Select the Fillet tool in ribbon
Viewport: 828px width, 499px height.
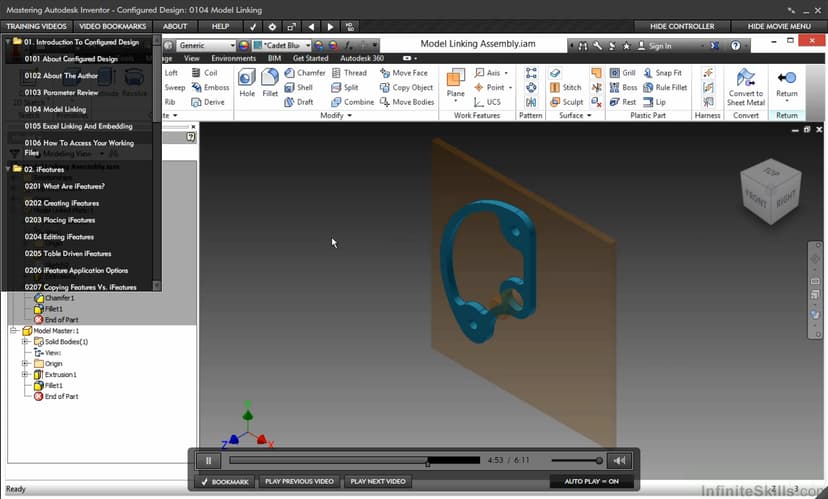270,83
